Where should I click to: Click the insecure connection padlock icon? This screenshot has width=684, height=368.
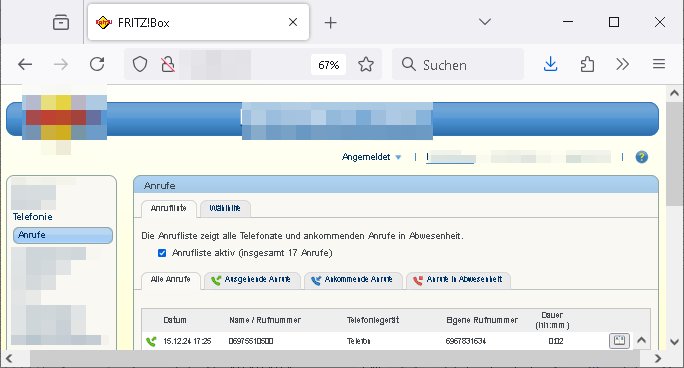tap(168, 65)
